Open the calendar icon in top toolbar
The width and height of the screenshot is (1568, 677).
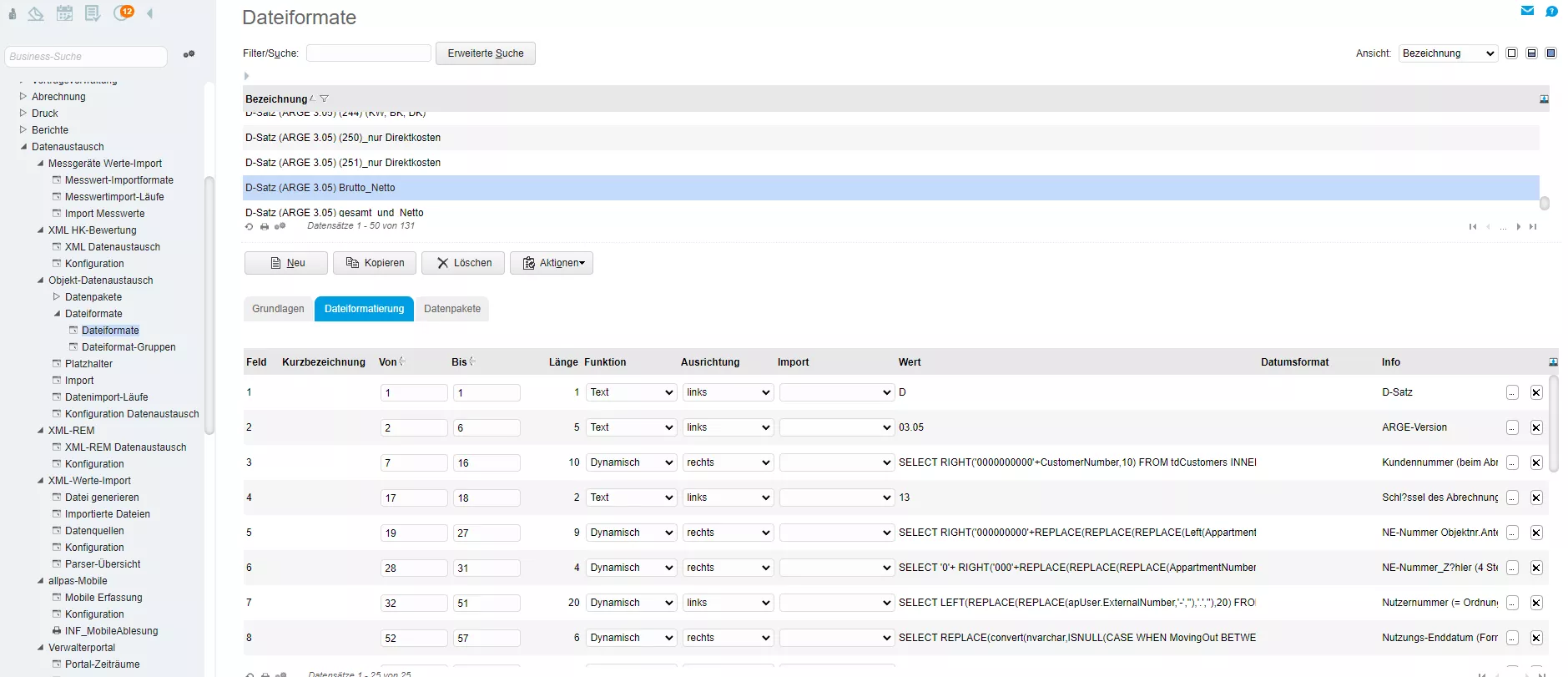pyautogui.click(x=64, y=13)
